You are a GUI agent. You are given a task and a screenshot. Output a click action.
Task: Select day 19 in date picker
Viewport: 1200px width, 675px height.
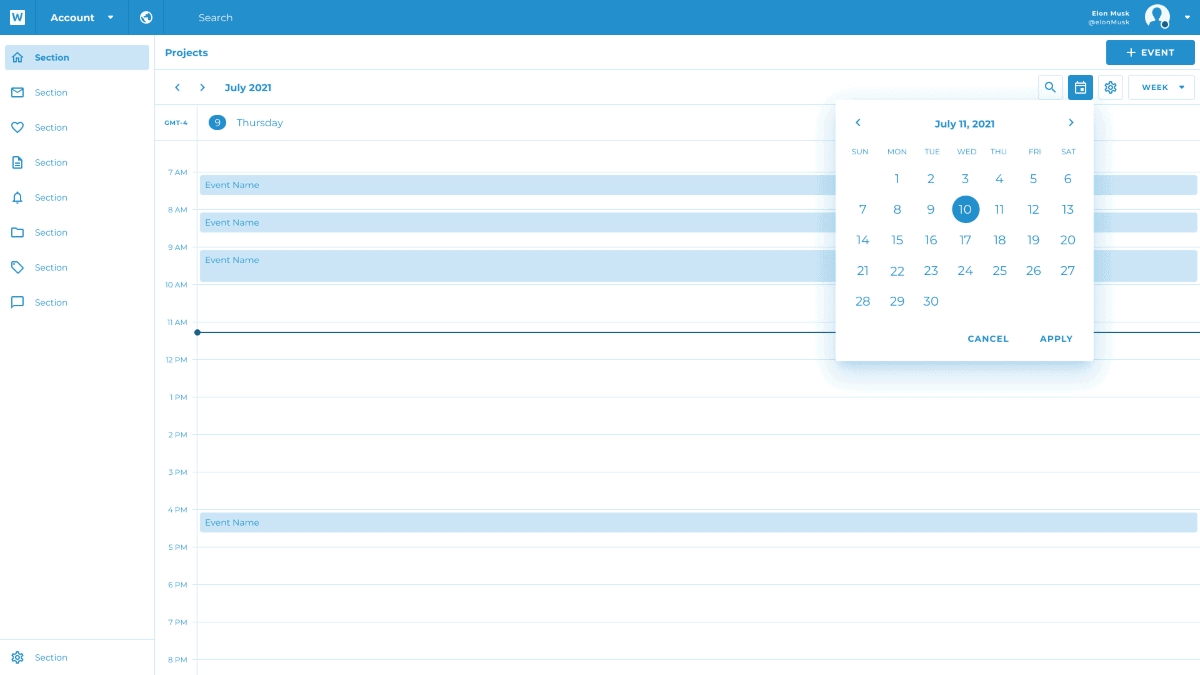coord(1033,240)
